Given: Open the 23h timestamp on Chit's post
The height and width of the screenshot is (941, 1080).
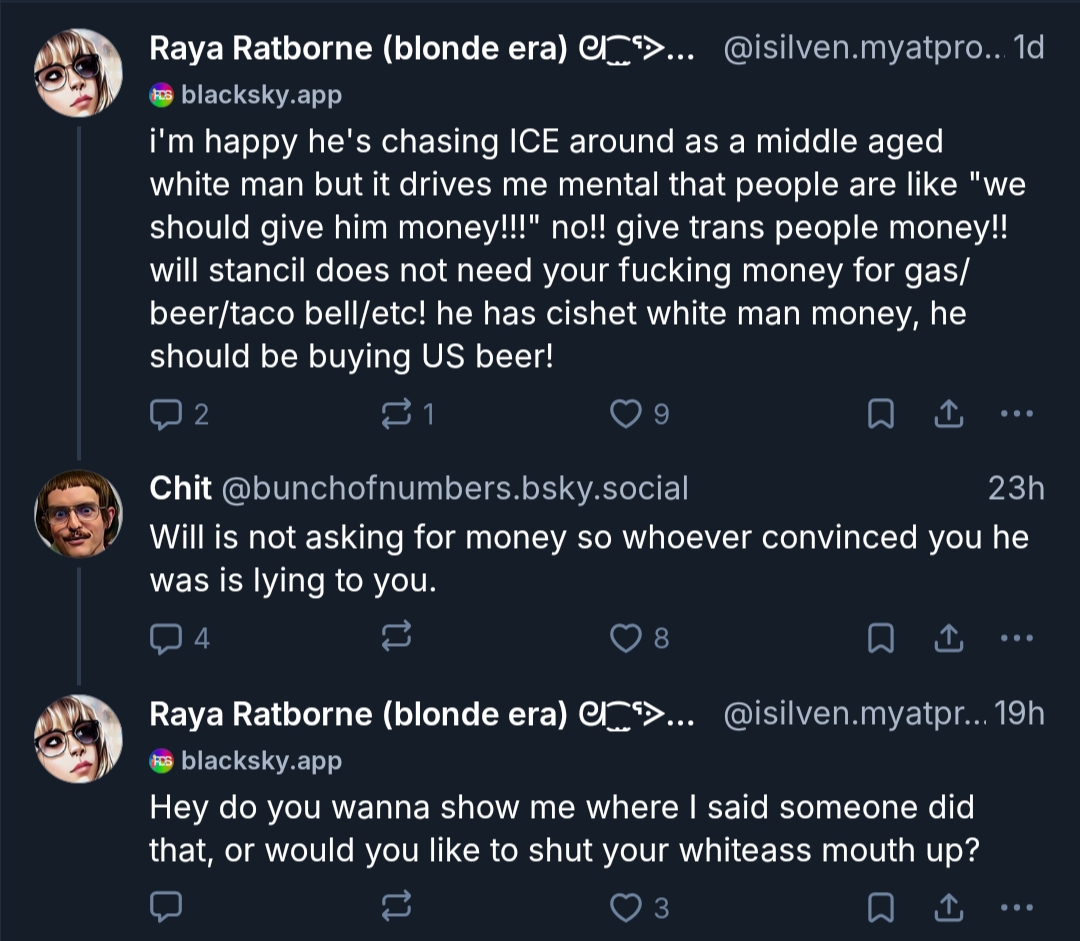Looking at the screenshot, I should [x=1015, y=488].
